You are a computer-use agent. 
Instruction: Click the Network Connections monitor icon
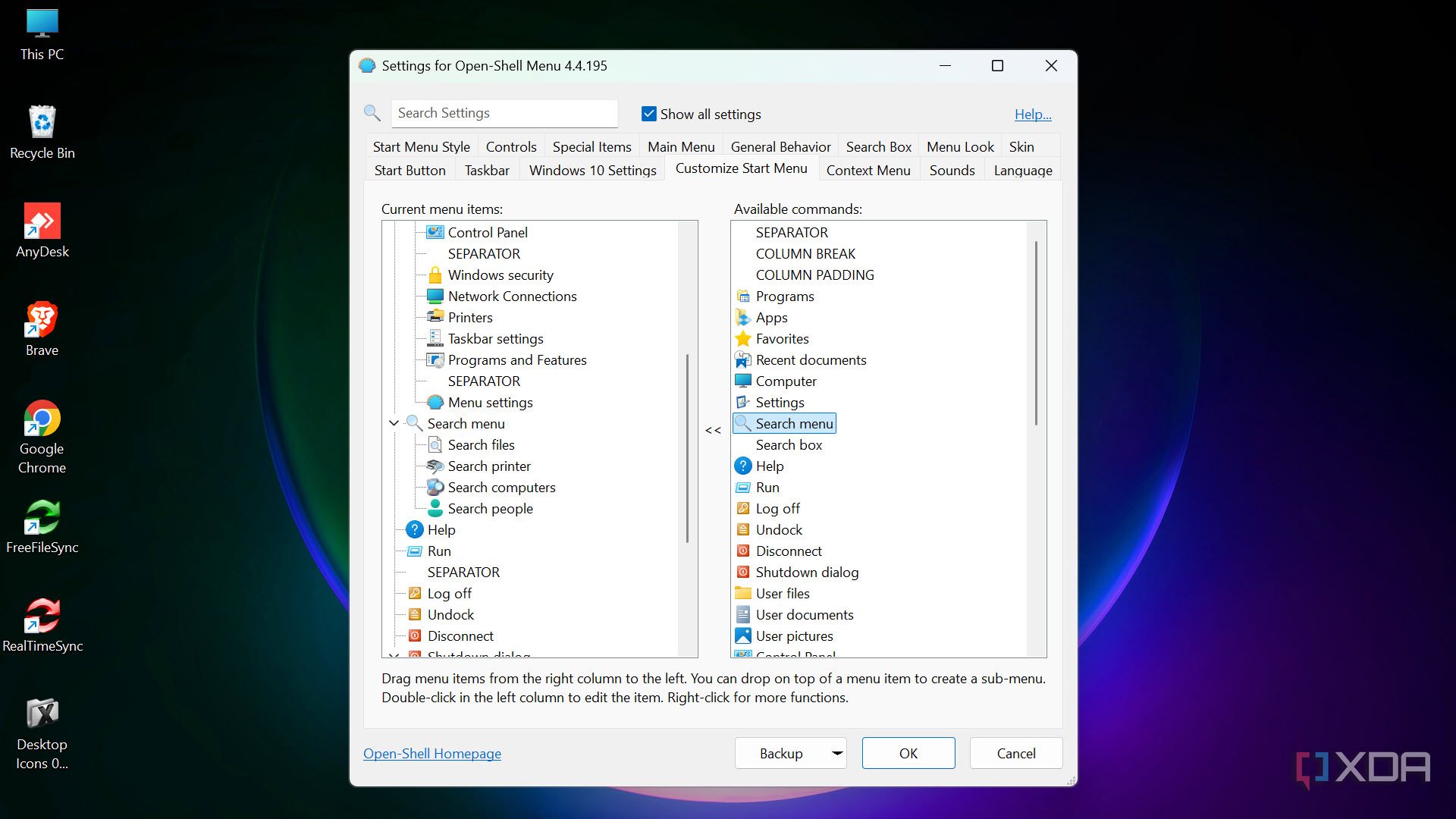[435, 296]
